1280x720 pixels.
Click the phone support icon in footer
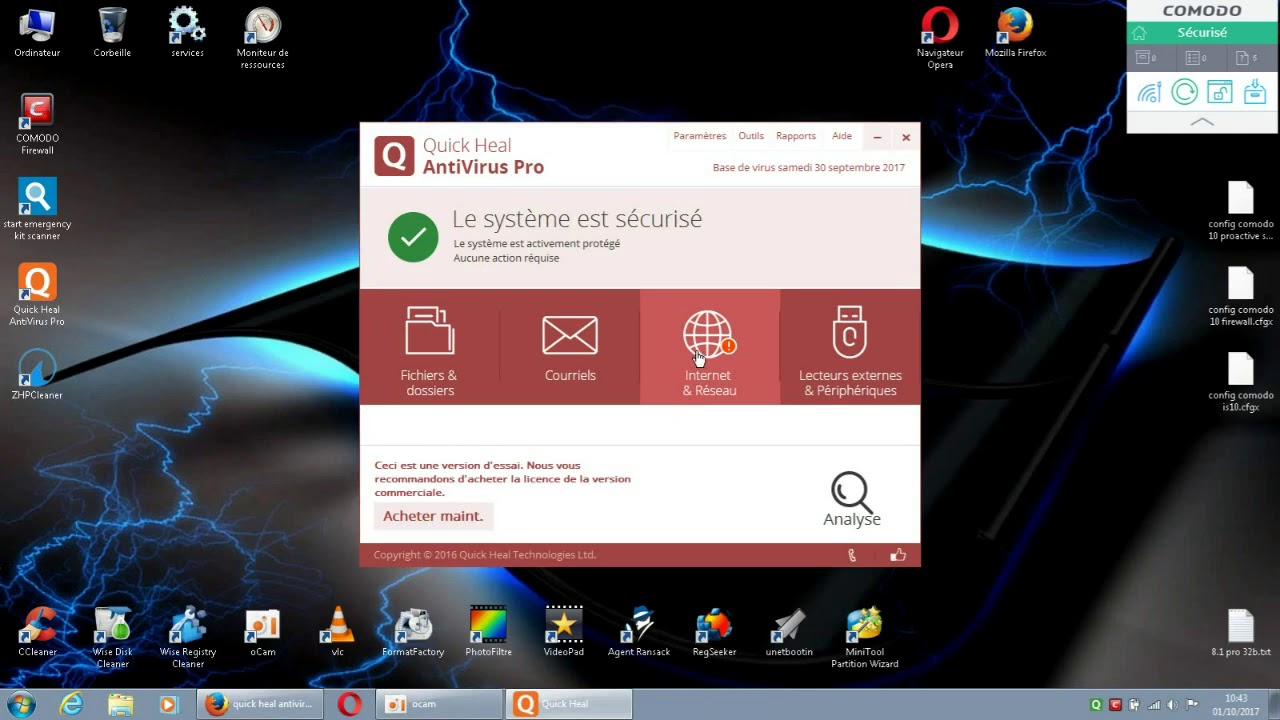click(x=852, y=555)
